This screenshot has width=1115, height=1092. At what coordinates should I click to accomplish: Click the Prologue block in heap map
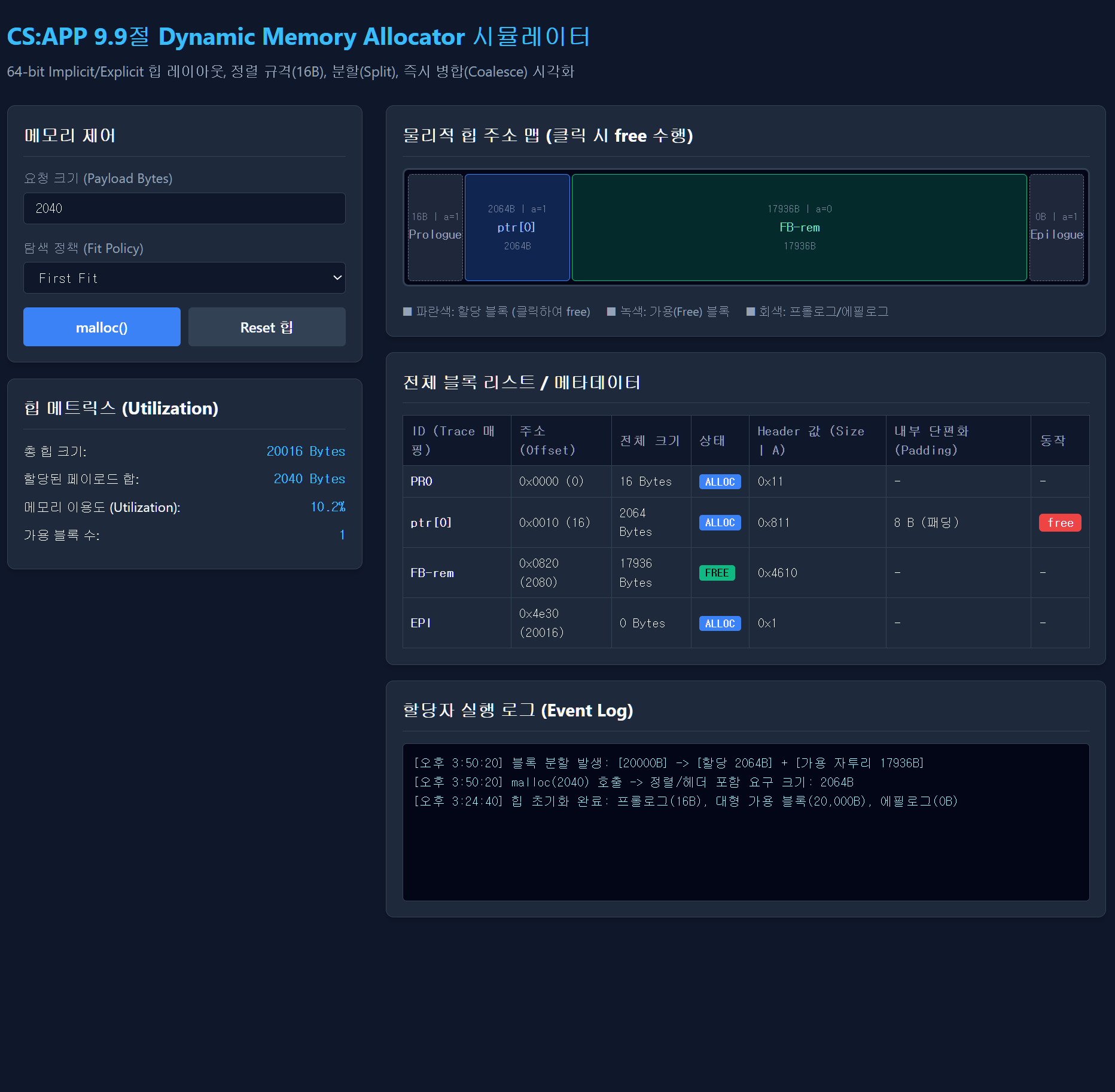(x=435, y=227)
